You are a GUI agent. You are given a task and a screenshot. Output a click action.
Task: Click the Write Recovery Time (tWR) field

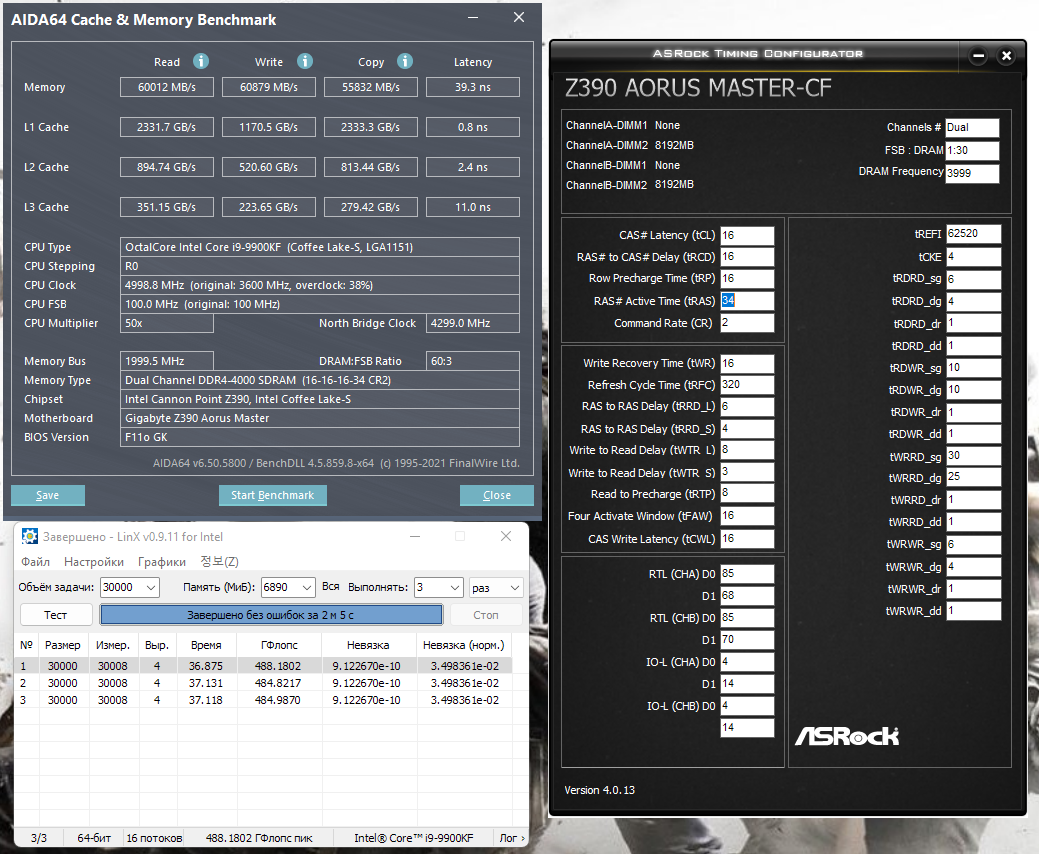(747, 363)
